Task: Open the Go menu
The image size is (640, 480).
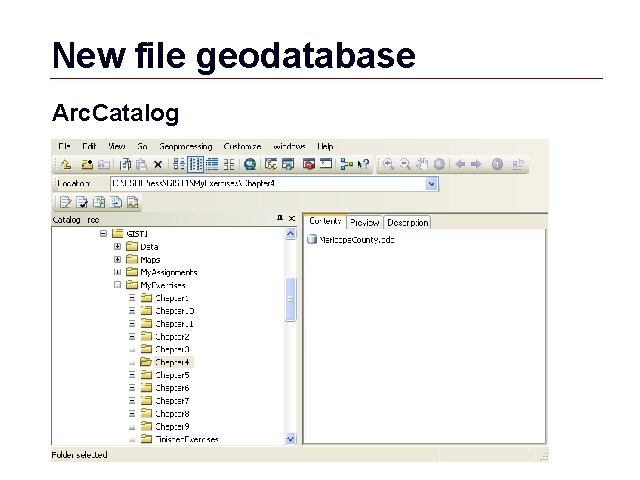Action: (x=142, y=146)
